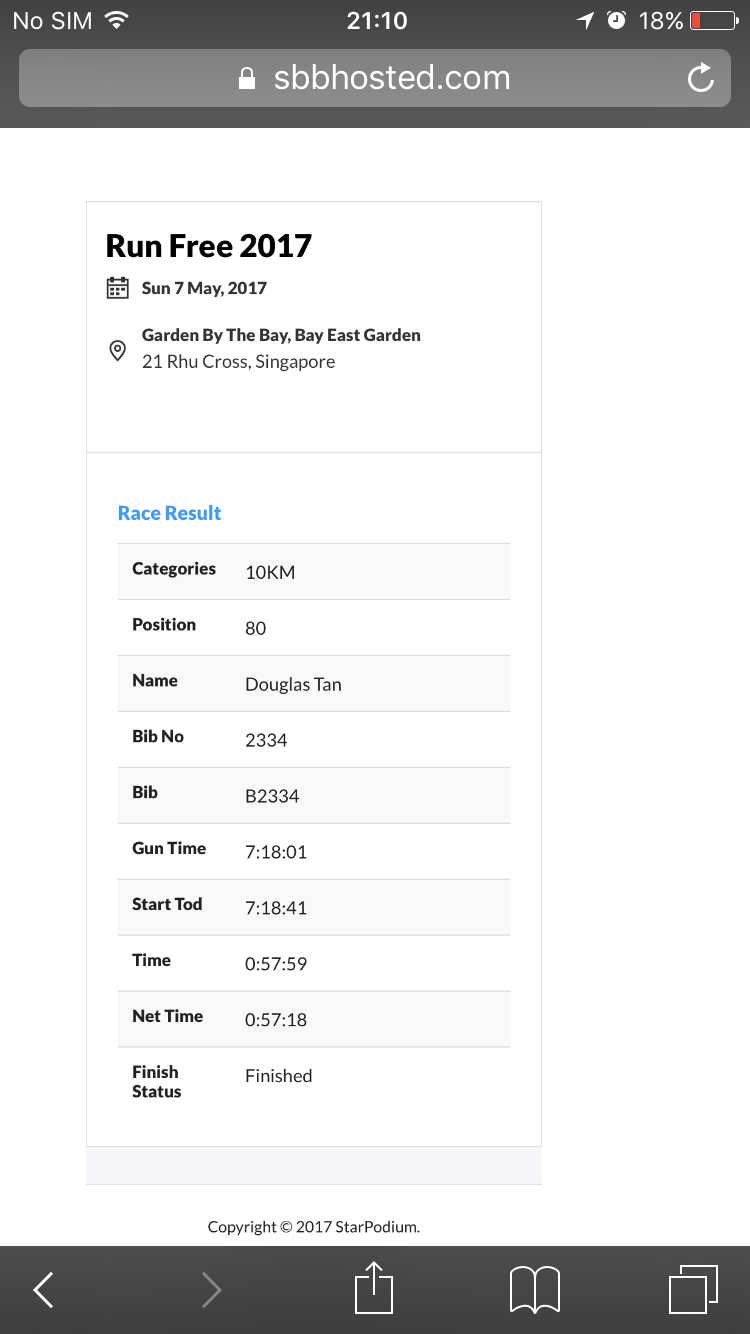The height and width of the screenshot is (1334, 750).
Task: Tap the alarm clock status icon
Action: coord(617,20)
